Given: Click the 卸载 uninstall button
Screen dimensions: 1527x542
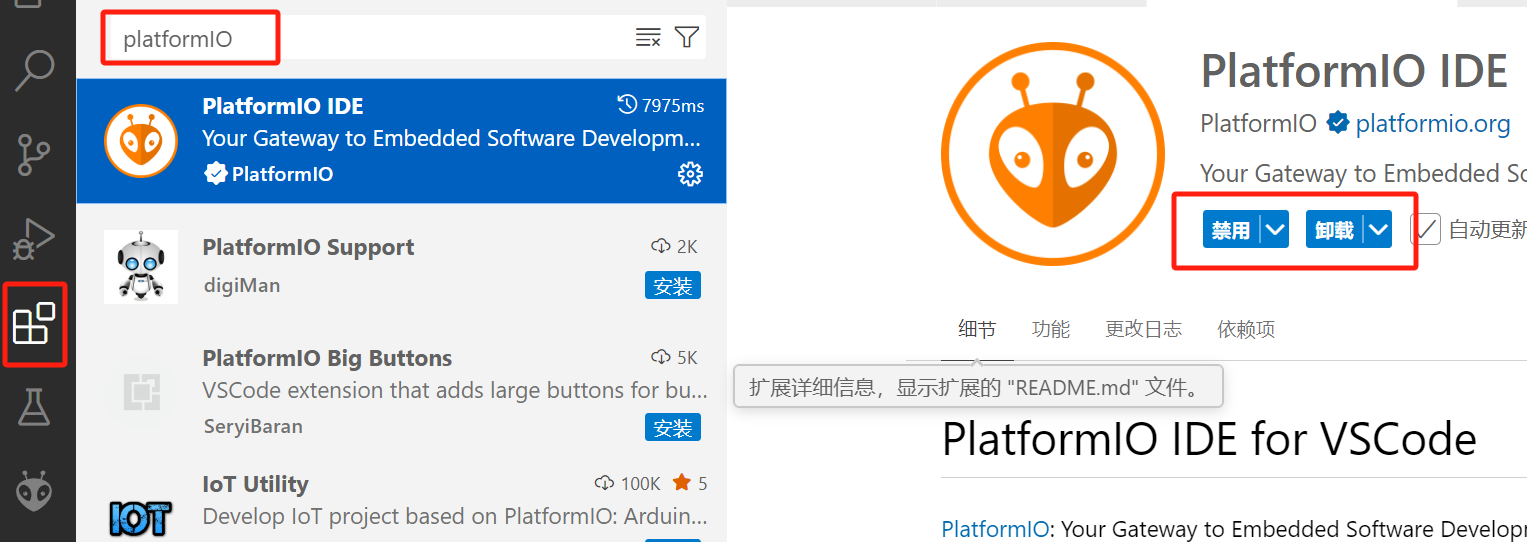Looking at the screenshot, I should 1334,230.
